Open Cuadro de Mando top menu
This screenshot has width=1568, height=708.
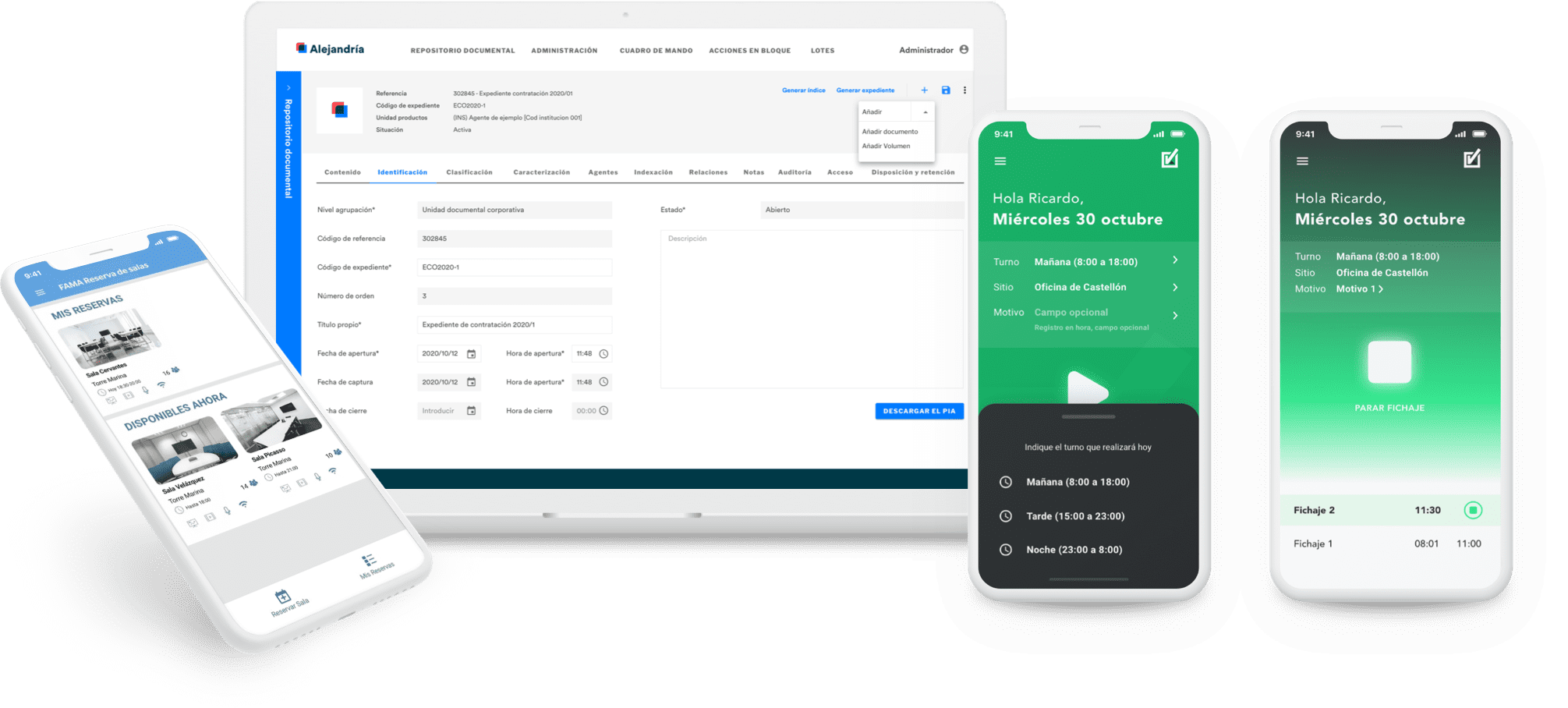click(x=656, y=51)
